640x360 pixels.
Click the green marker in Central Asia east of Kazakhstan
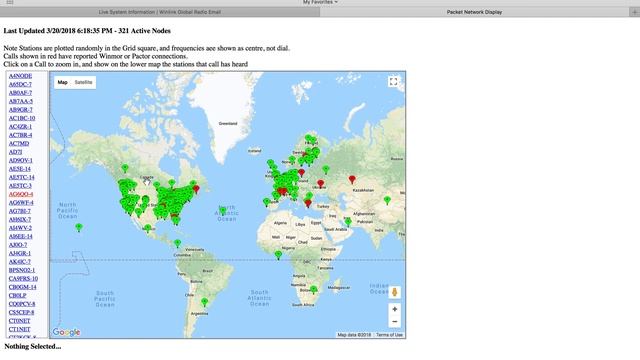[387, 200]
